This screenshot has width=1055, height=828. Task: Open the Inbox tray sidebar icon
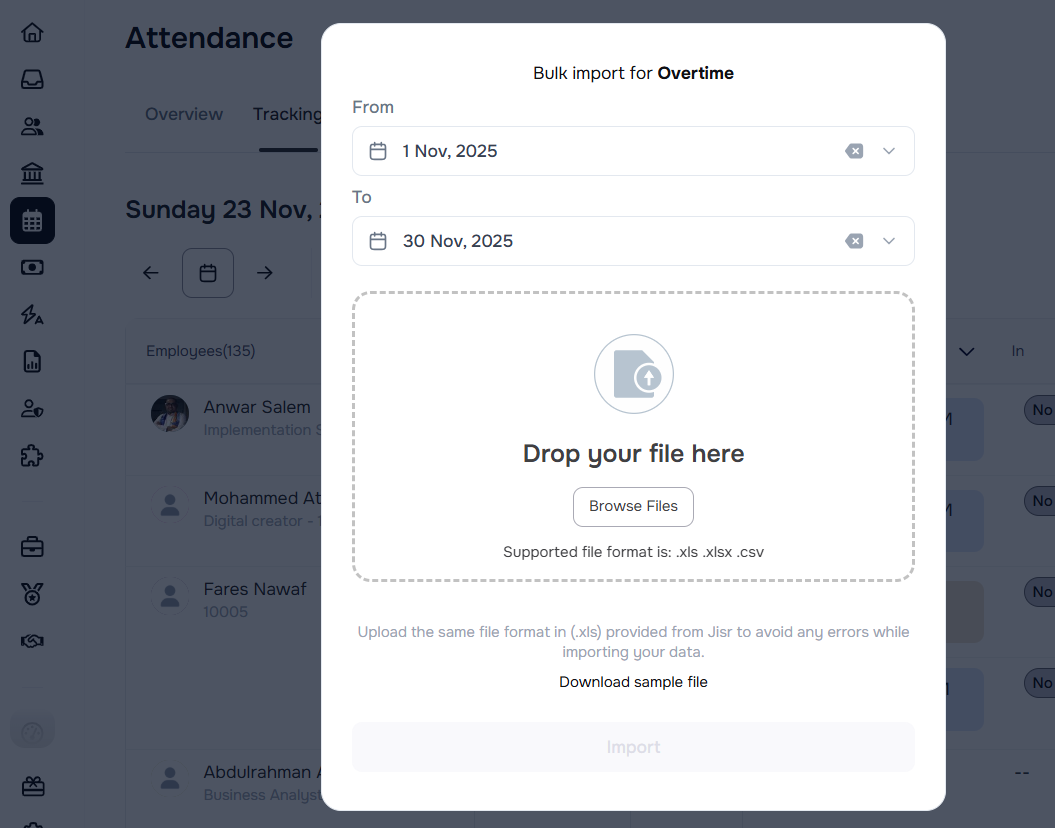pos(32,80)
